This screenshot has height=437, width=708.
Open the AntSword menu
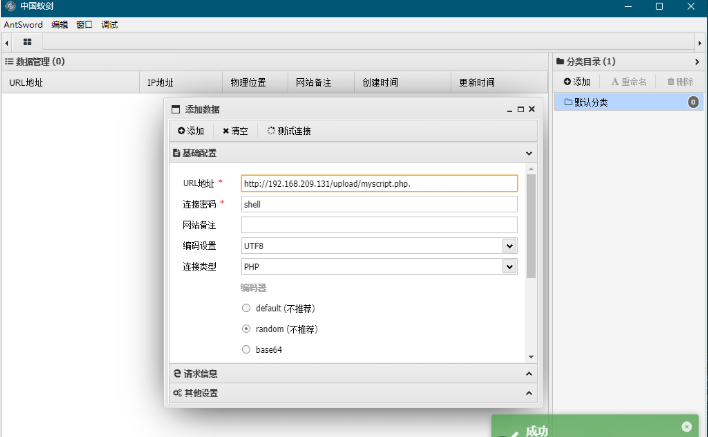click(x=23, y=25)
